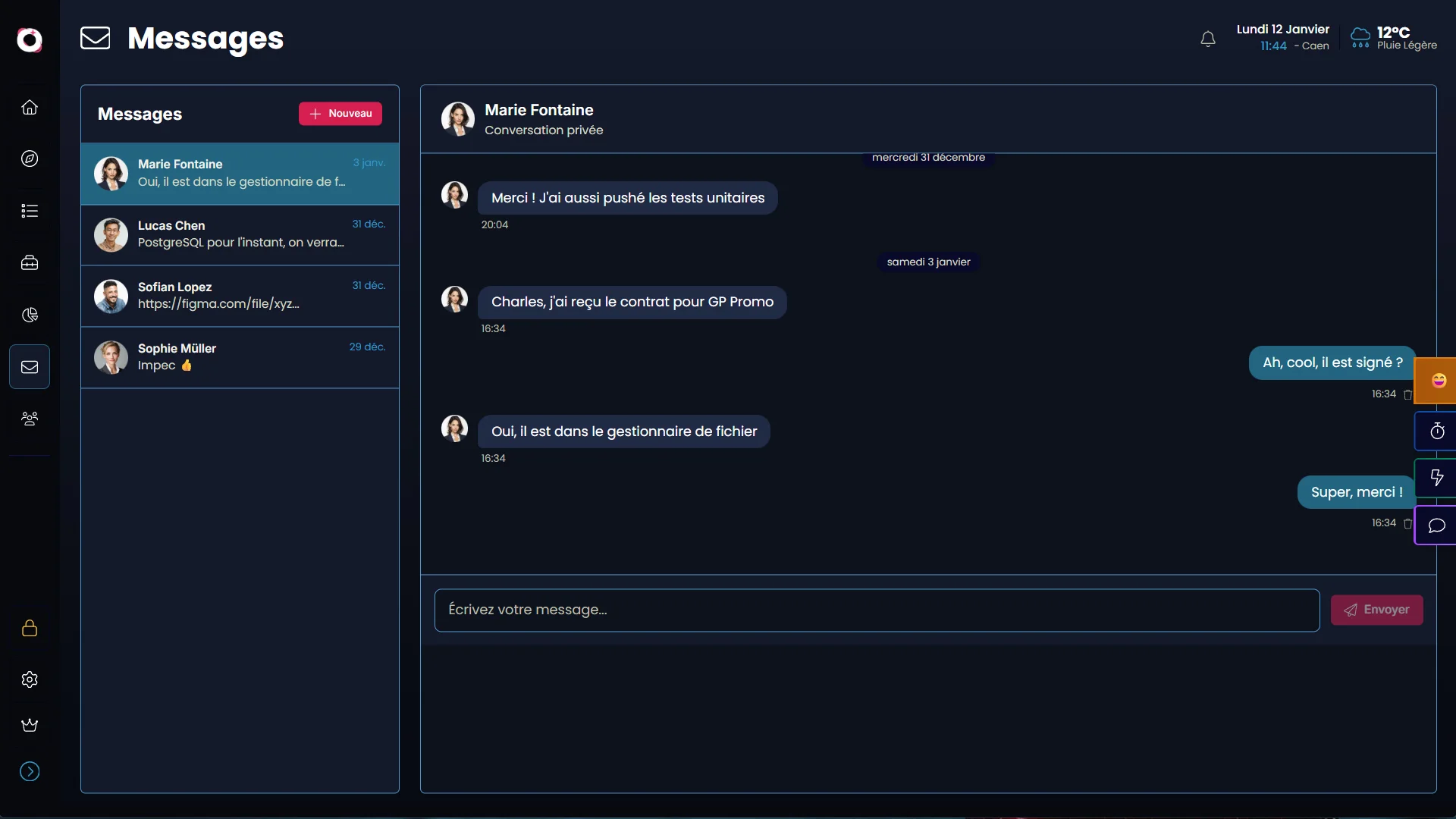Viewport: 1456px width, 819px height.
Task: Click the Nouveau button
Action: (x=340, y=114)
